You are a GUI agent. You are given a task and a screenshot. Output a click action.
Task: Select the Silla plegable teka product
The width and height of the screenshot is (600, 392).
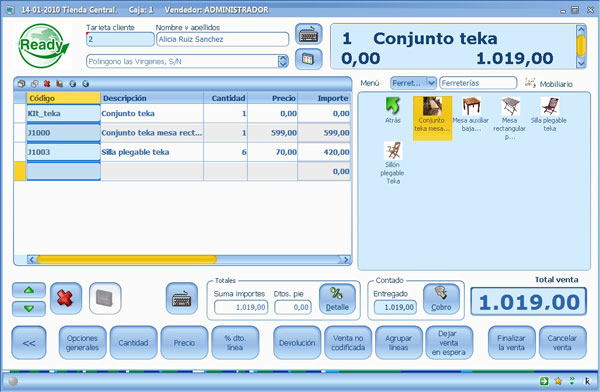[549, 114]
